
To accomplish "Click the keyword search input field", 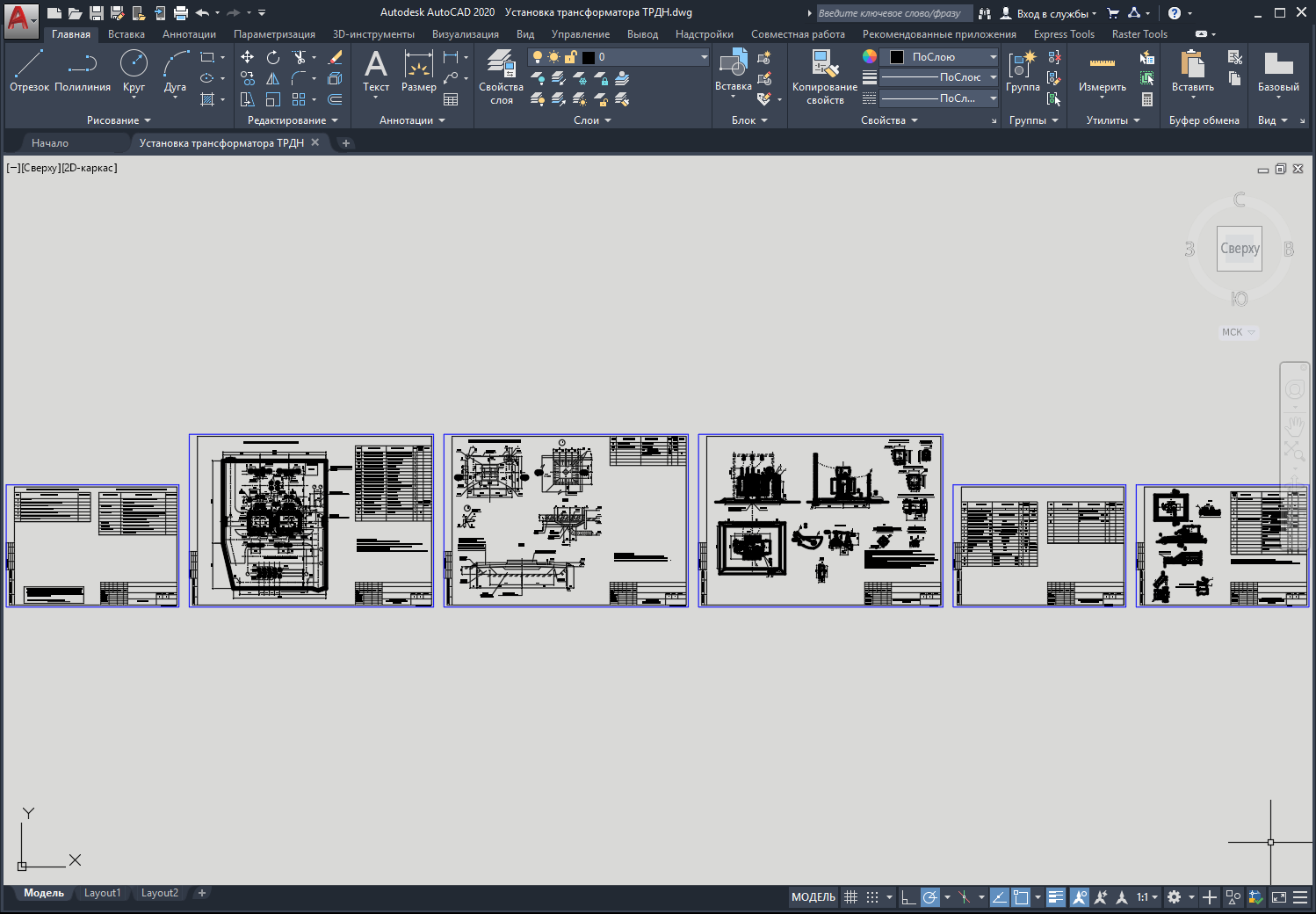I will (x=894, y=13).
